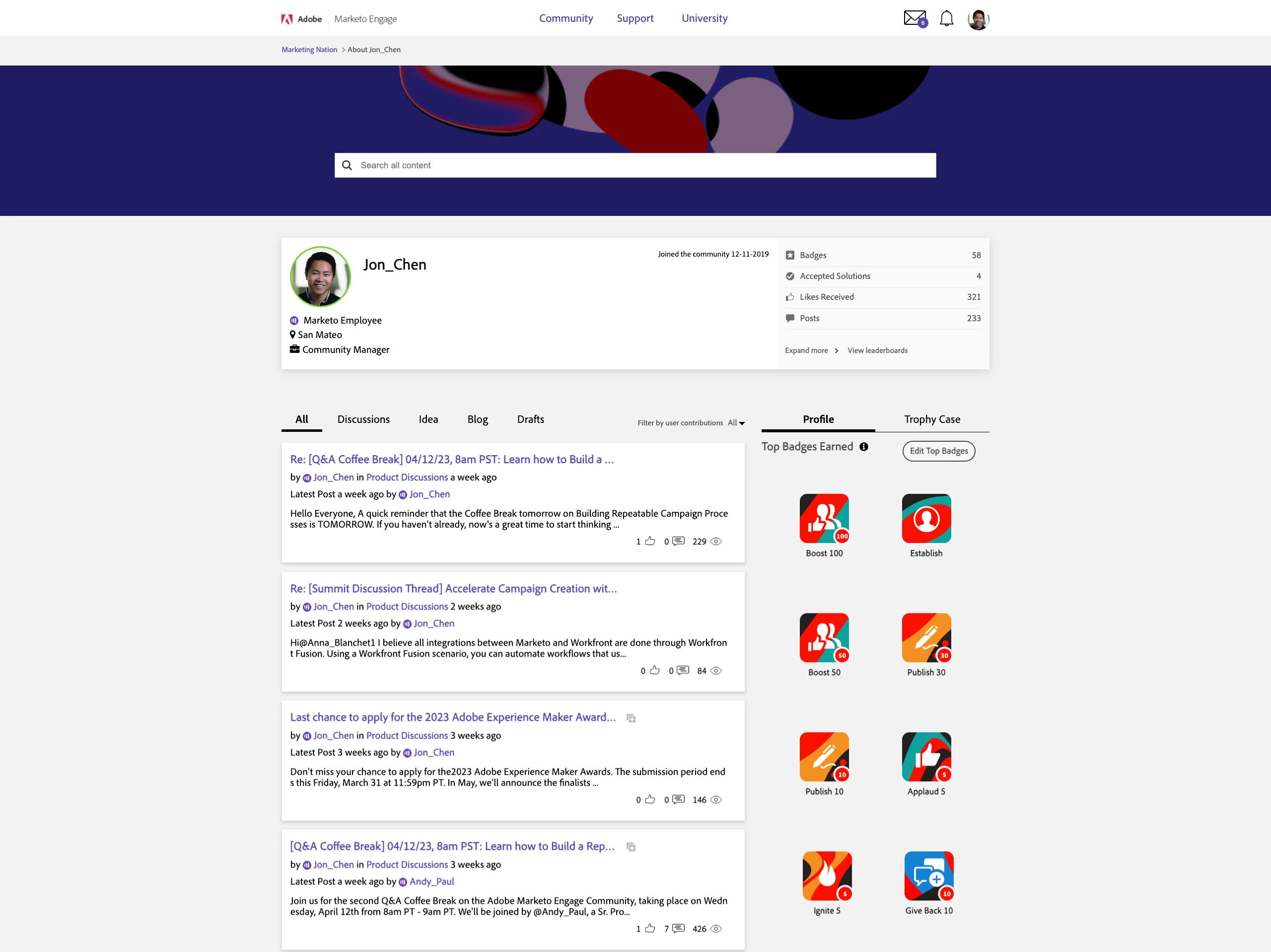Select the Publish 30 badge icon
This screenshot has width=1271, height=952.
point(926,638)
